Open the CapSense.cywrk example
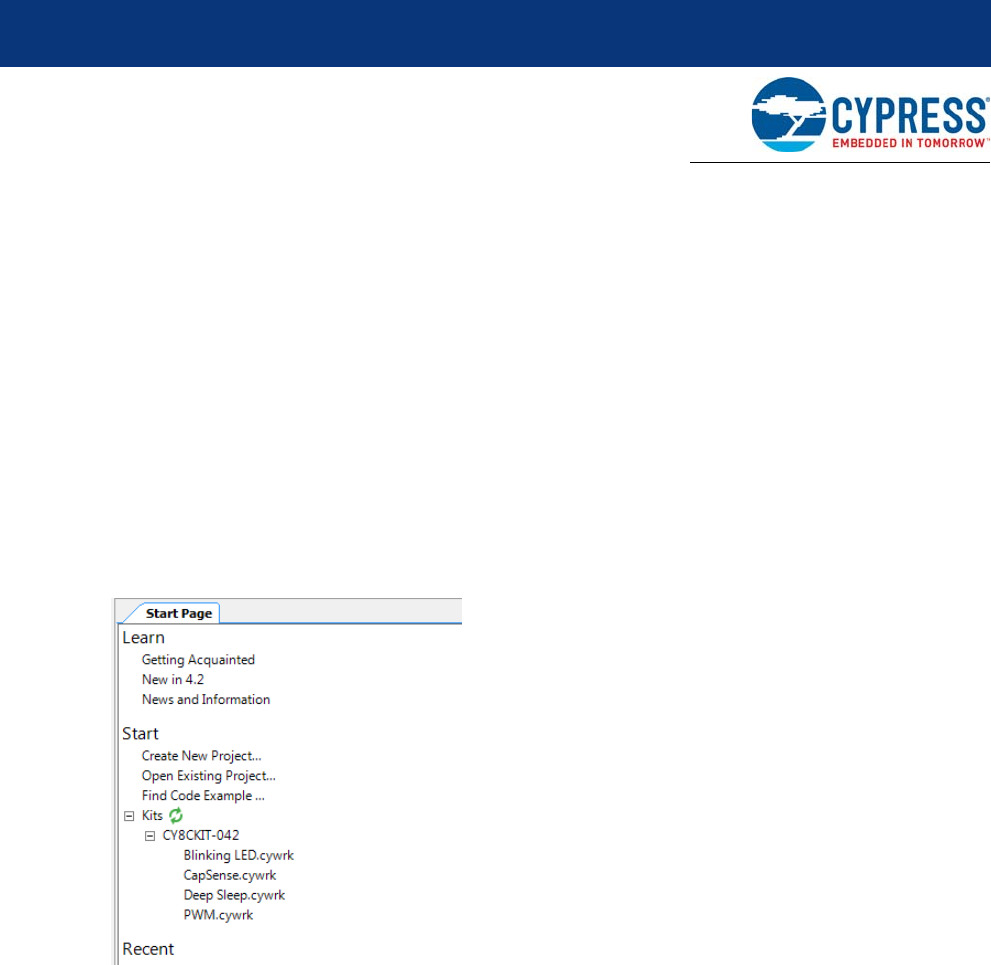Image resolution: width=991 pixels, height=965 pixels. 229,875
